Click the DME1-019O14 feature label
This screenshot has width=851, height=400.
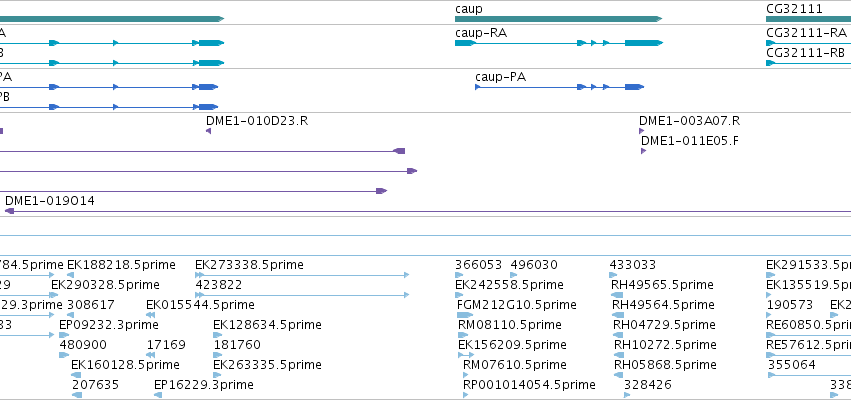50,201
